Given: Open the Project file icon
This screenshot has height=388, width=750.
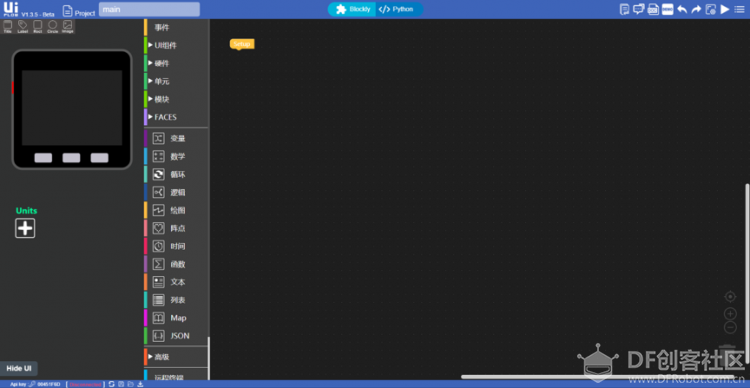Looking at the screenshot, I should tap(68, 11).
